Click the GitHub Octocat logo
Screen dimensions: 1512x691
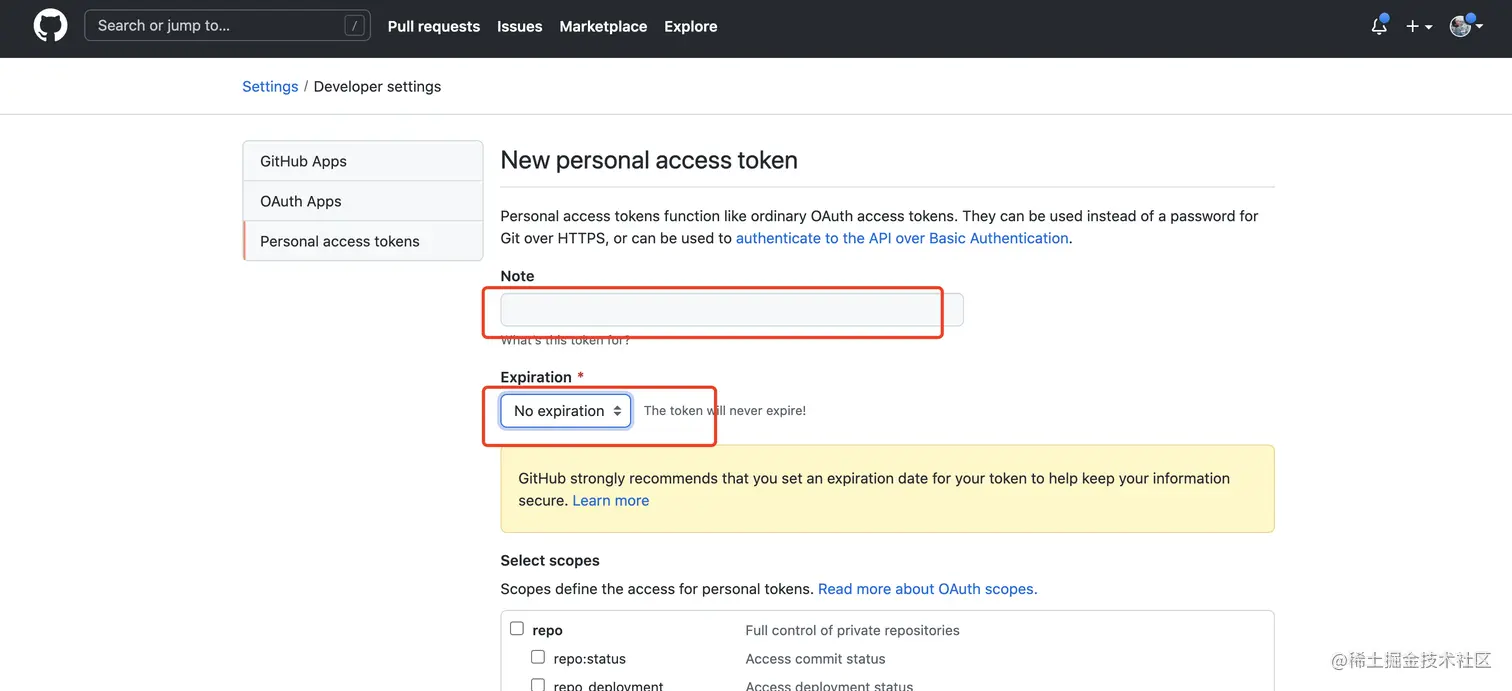(x=50, y=26)
